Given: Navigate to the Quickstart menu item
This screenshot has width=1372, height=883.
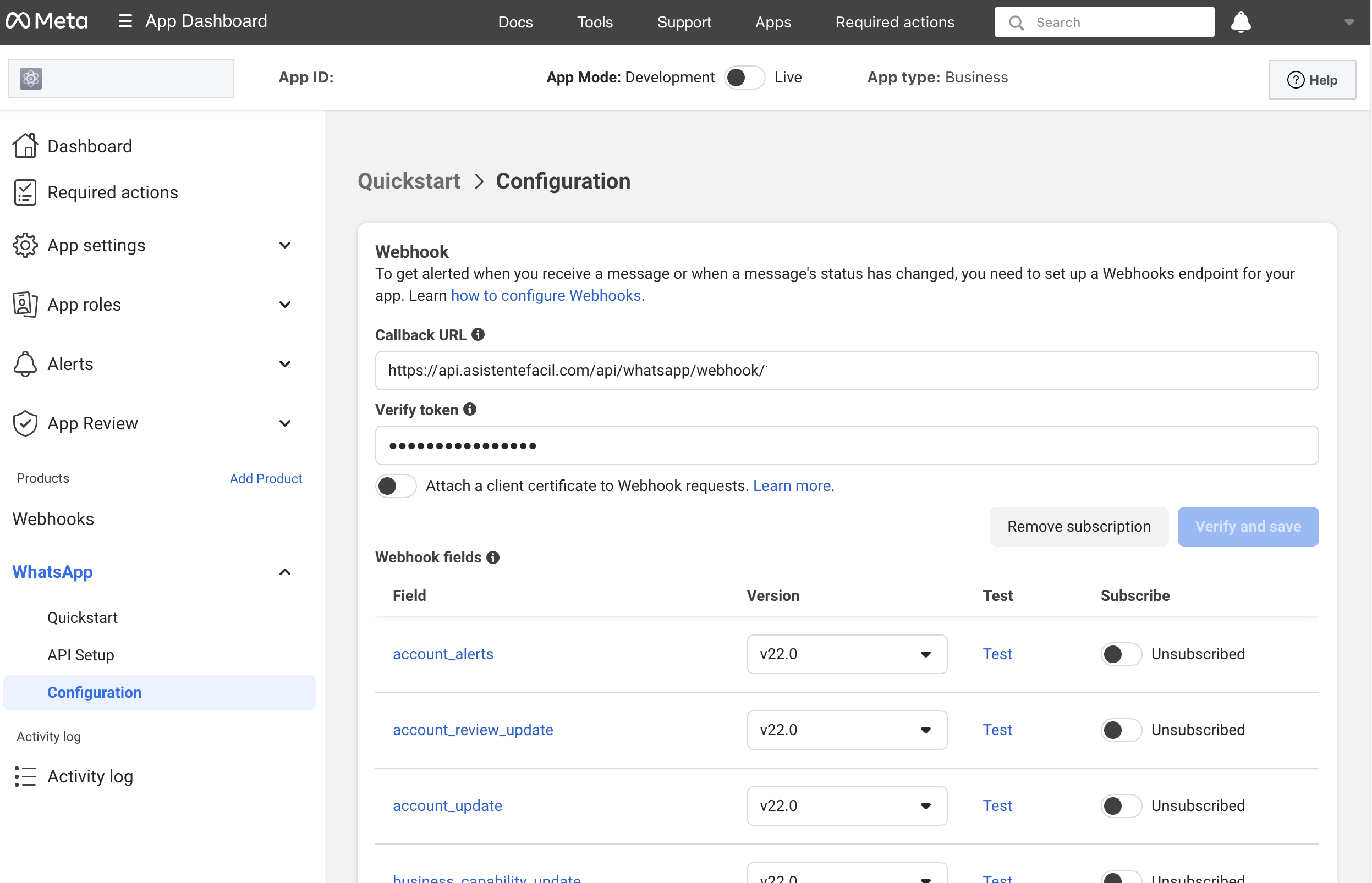Looking at the screenshot, I should [82, 617].
